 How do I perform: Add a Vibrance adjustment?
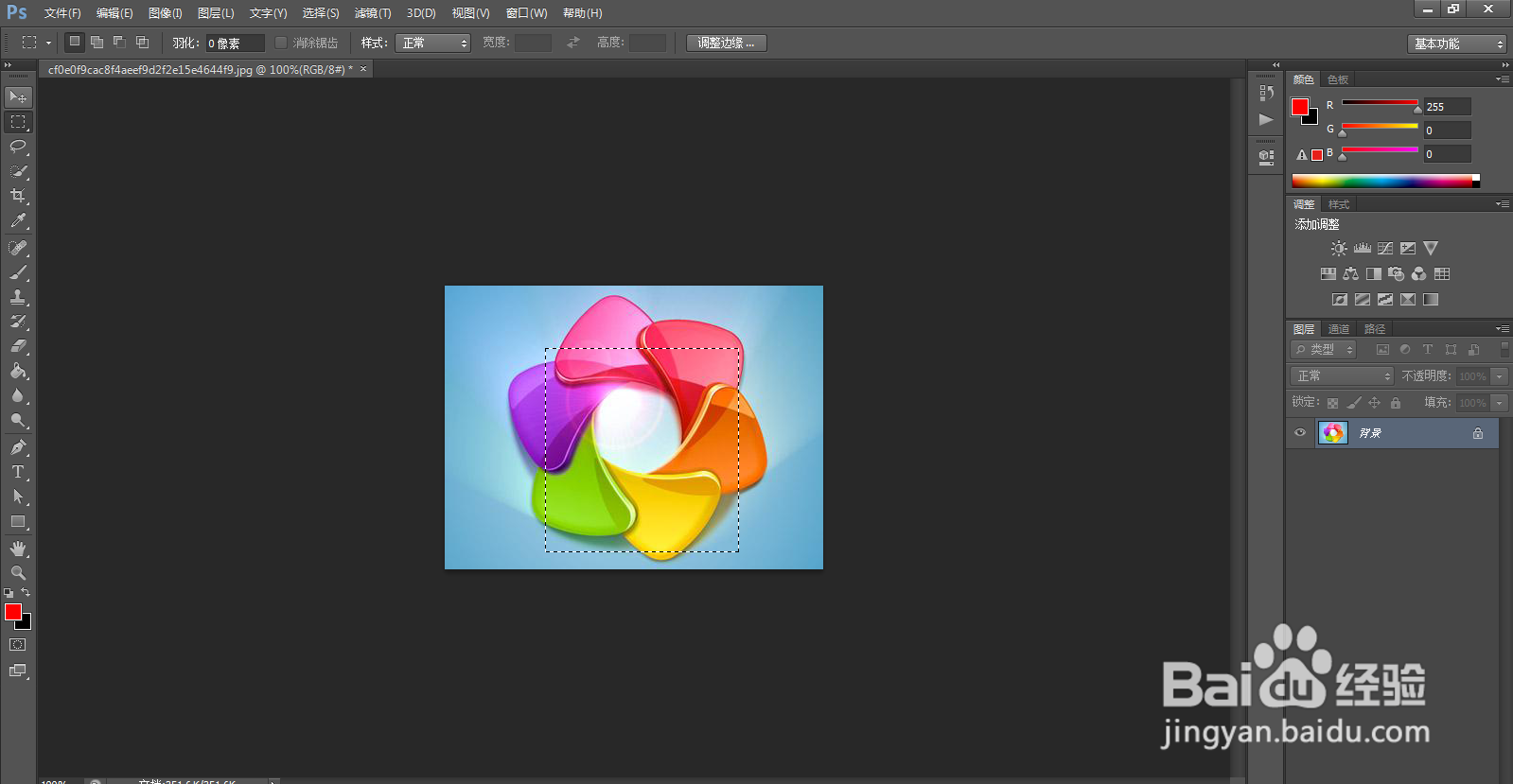click(1431, 249)
